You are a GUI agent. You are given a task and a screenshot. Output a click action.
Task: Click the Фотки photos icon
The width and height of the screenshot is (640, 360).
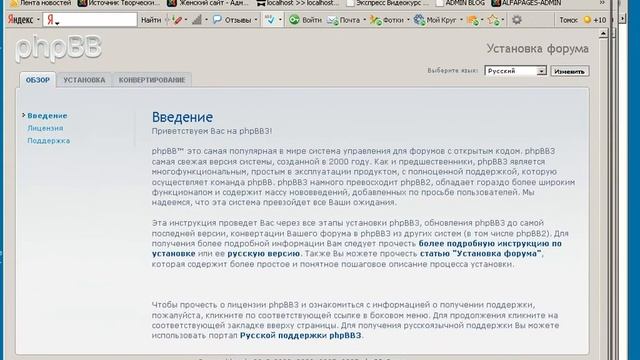[376, 20]
